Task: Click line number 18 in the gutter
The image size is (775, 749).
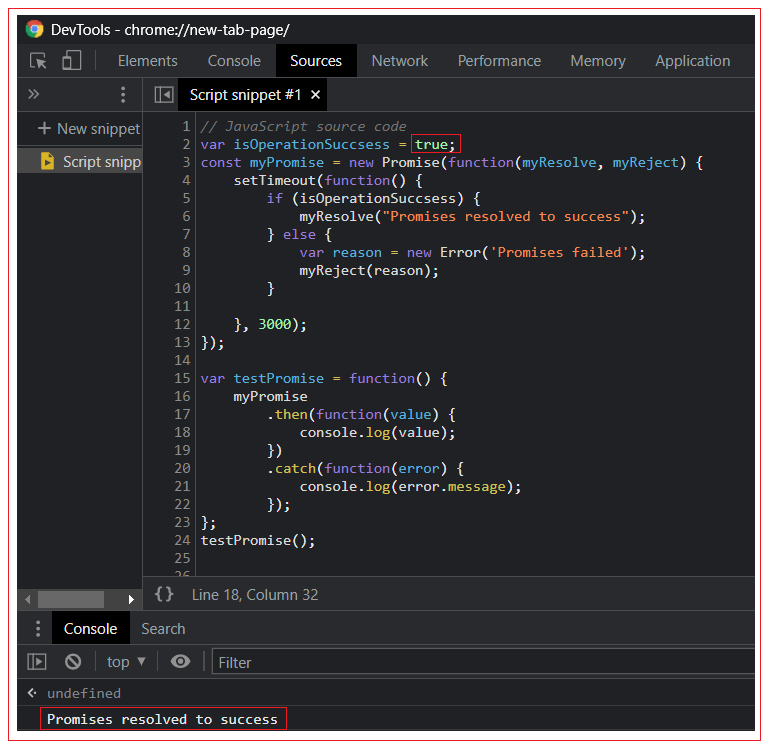Action: point(182,432)
